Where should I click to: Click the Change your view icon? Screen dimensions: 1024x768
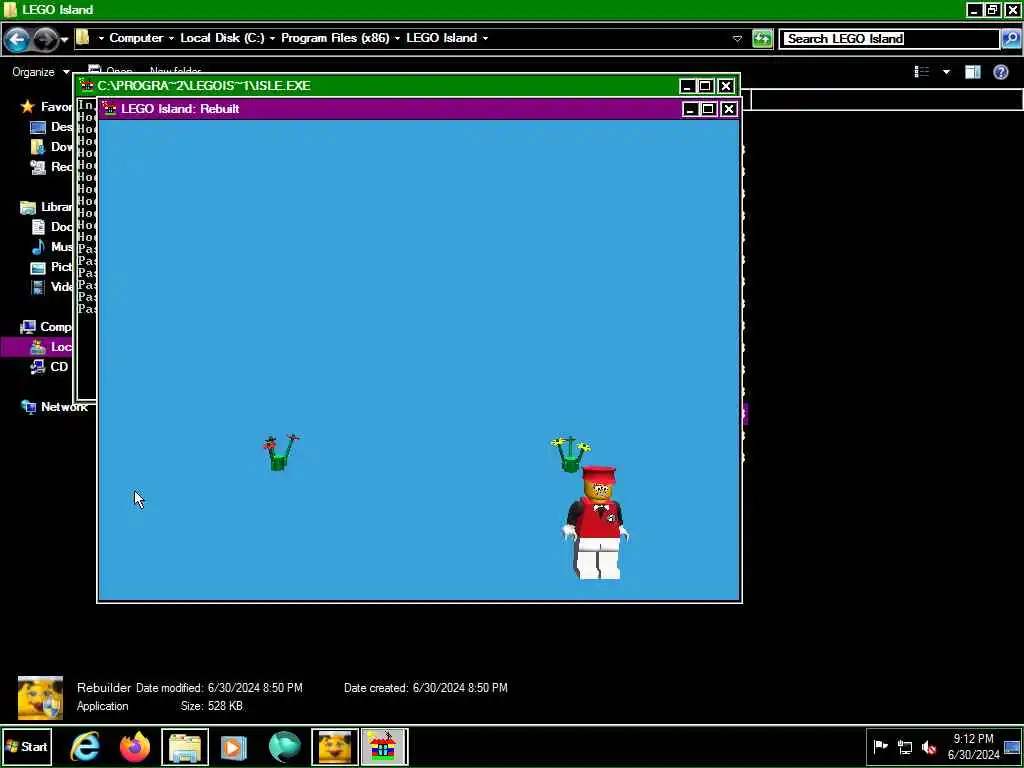tap(922, 72)
